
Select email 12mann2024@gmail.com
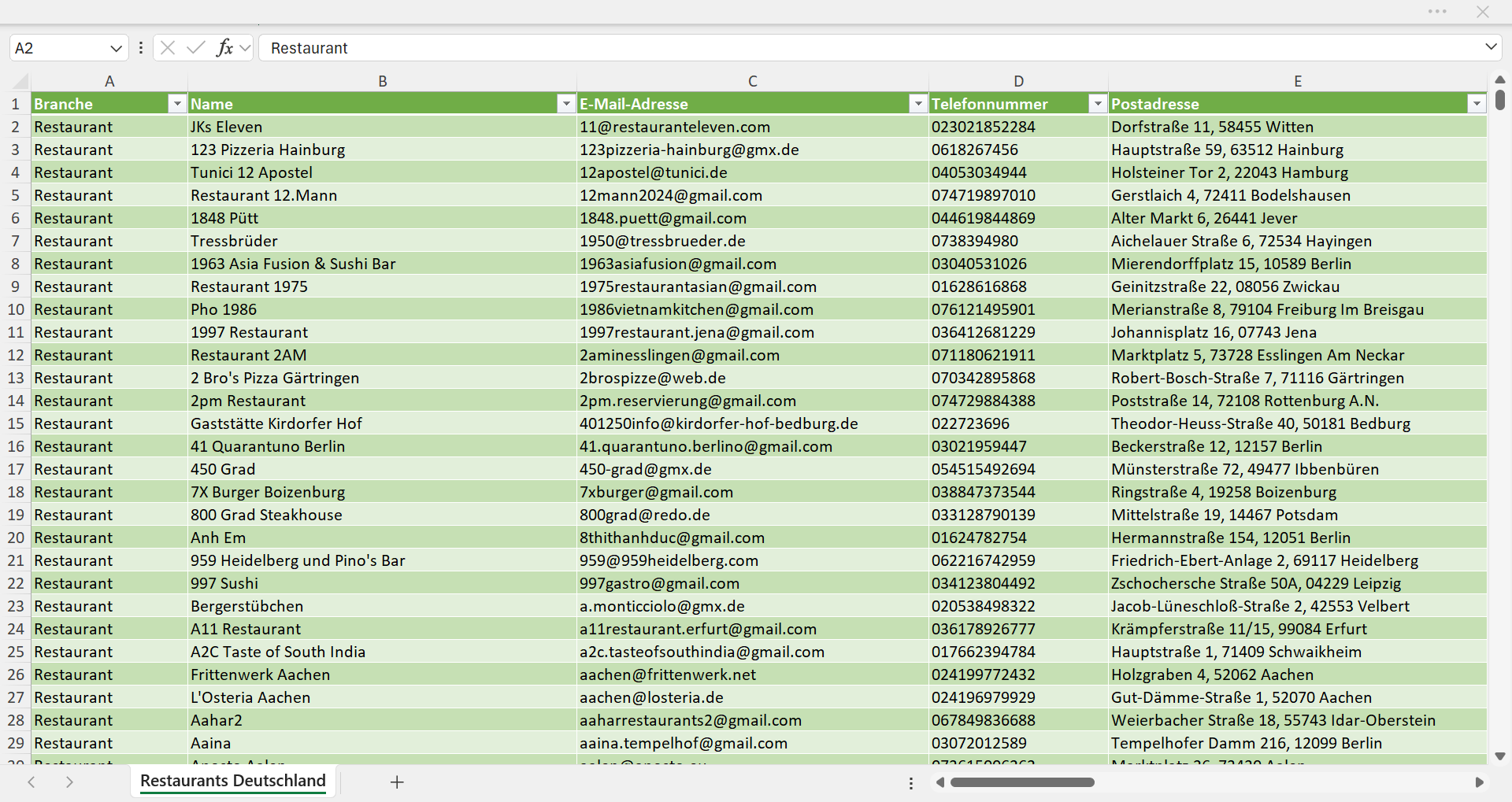point(753,195)
